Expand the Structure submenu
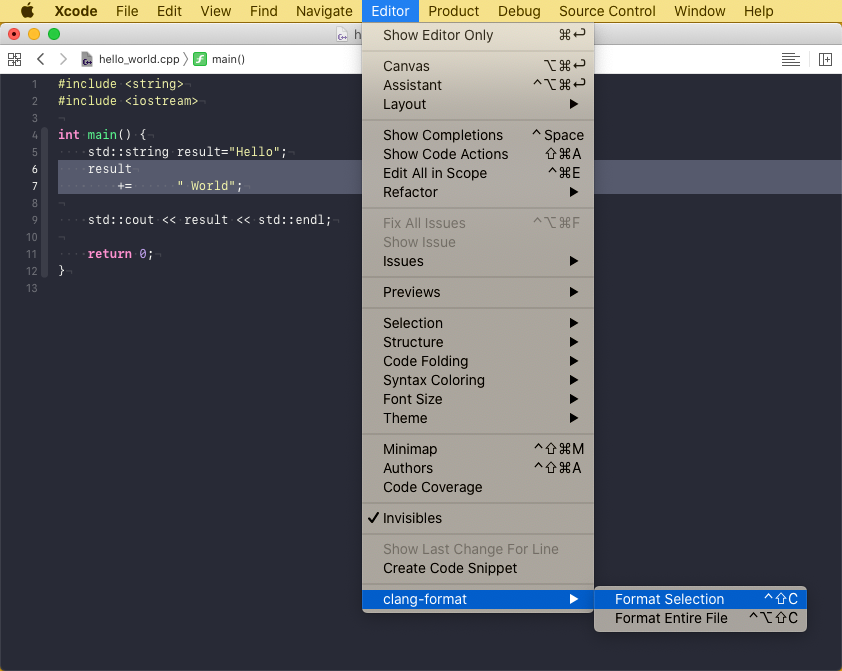Image resolution: width=842 pixels, height=671 pixels. [x=478, y=342]
